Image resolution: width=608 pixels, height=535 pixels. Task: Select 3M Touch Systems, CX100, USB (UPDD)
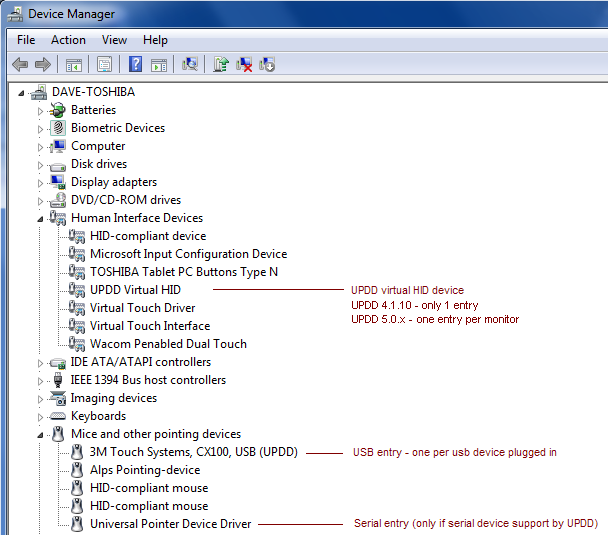193,452
